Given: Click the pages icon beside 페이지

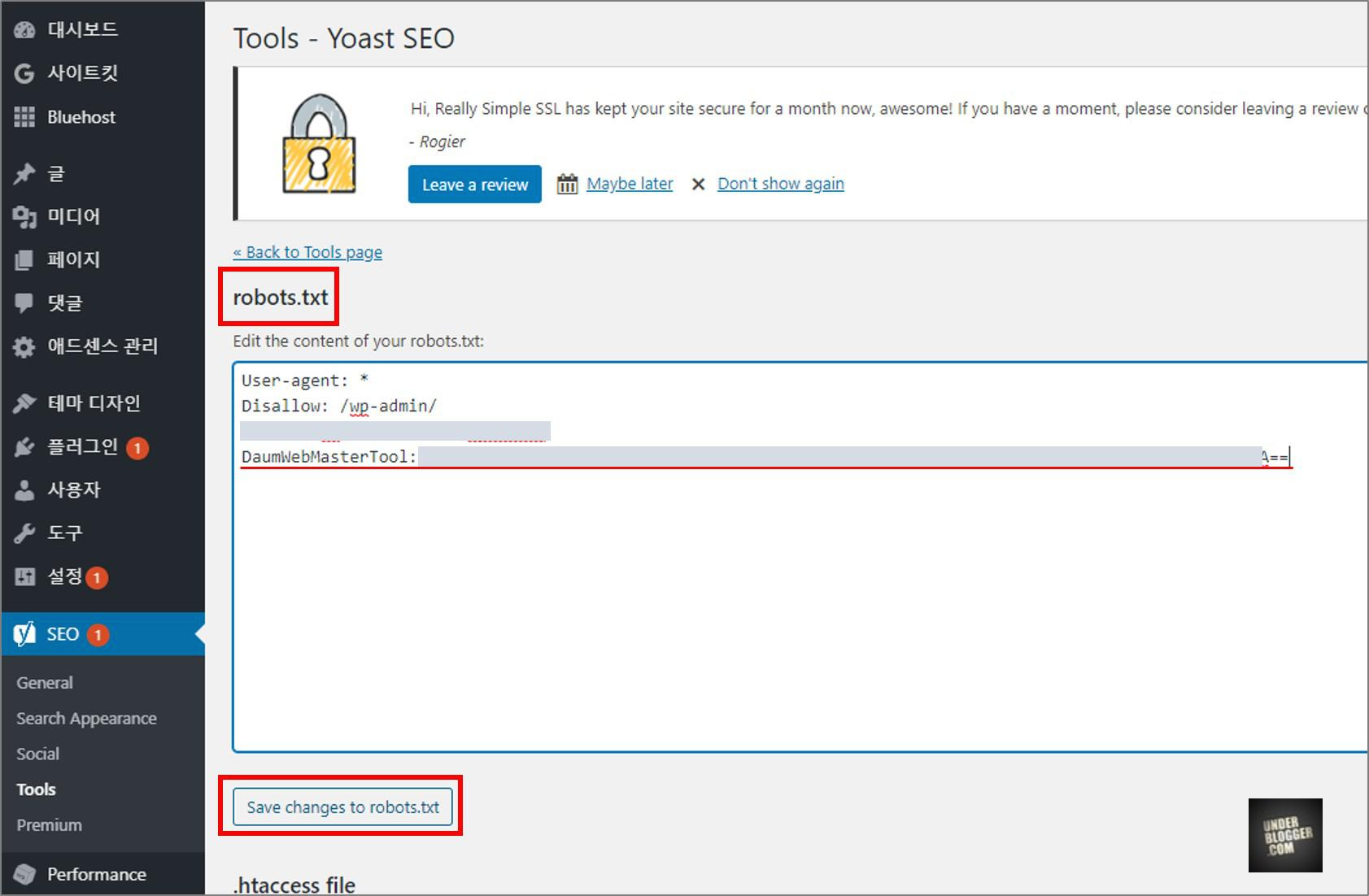Looking at the screenshot, I should (x=24, y=260).
